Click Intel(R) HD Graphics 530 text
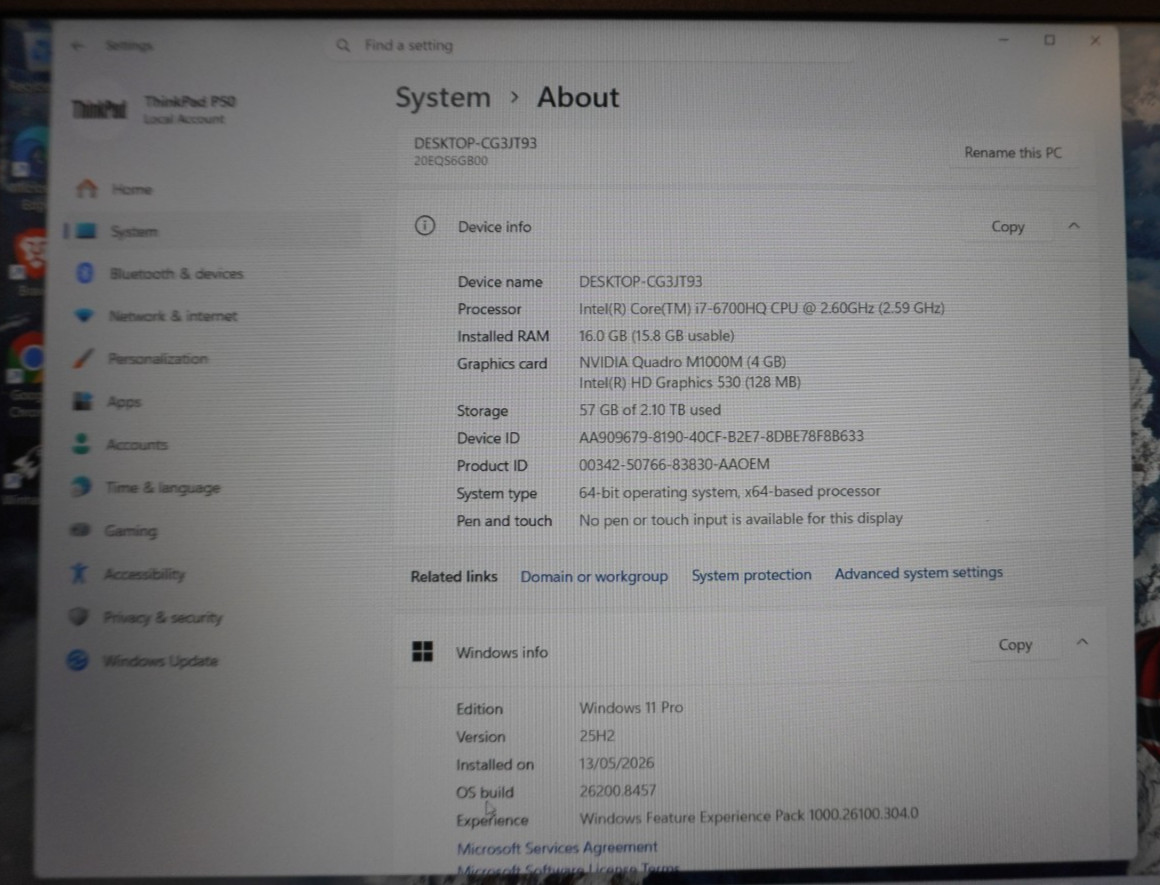 (689, 383)
